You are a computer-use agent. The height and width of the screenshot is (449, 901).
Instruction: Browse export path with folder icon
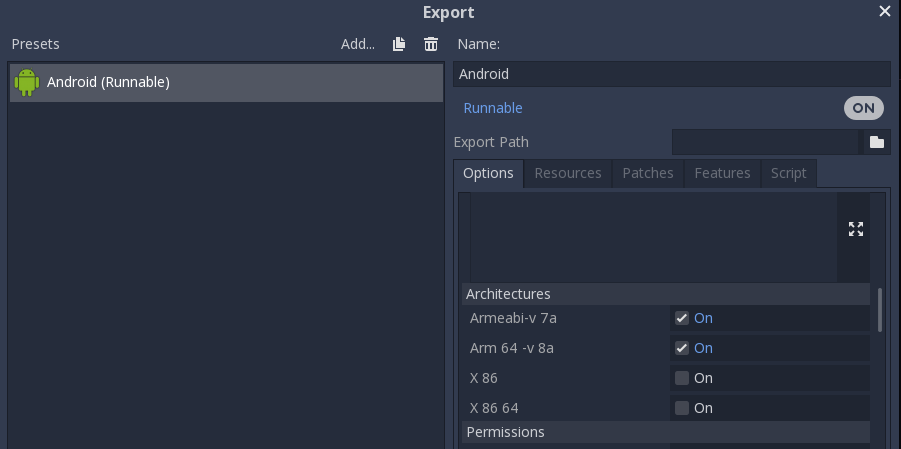[x=877, y=142]
